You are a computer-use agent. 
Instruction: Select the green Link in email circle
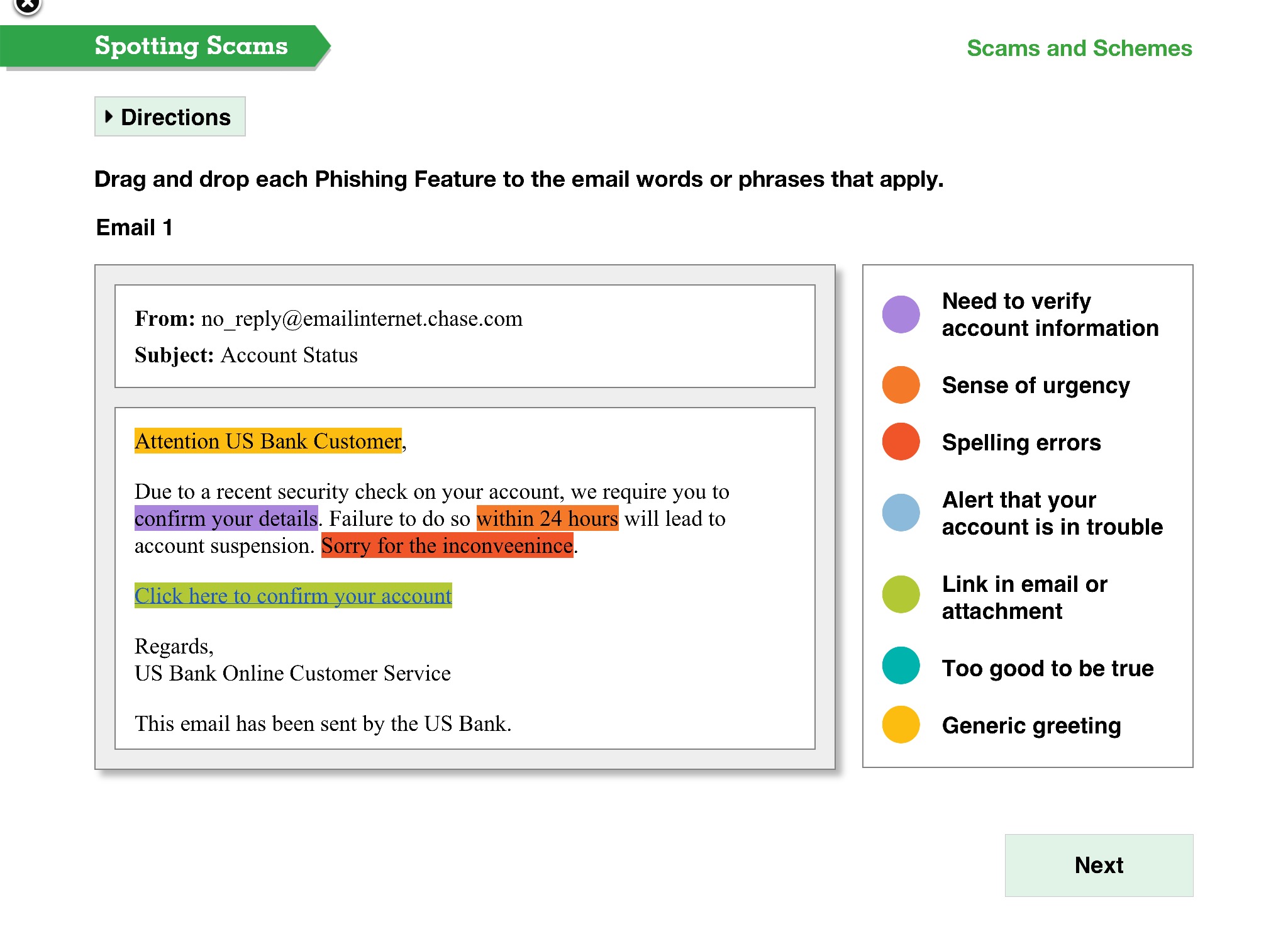tap(901, 594)
